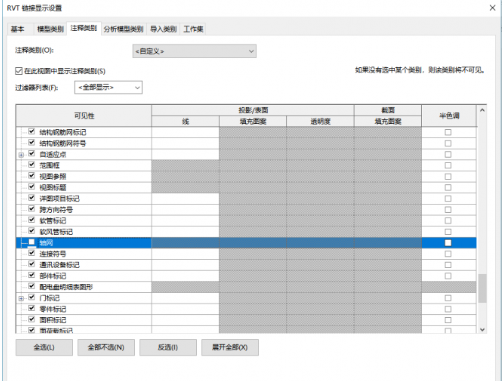Open the 过滤器列表 <全部显示> dropdown
The height and width of the screenshot is (381, 503).
pos(108,87)
